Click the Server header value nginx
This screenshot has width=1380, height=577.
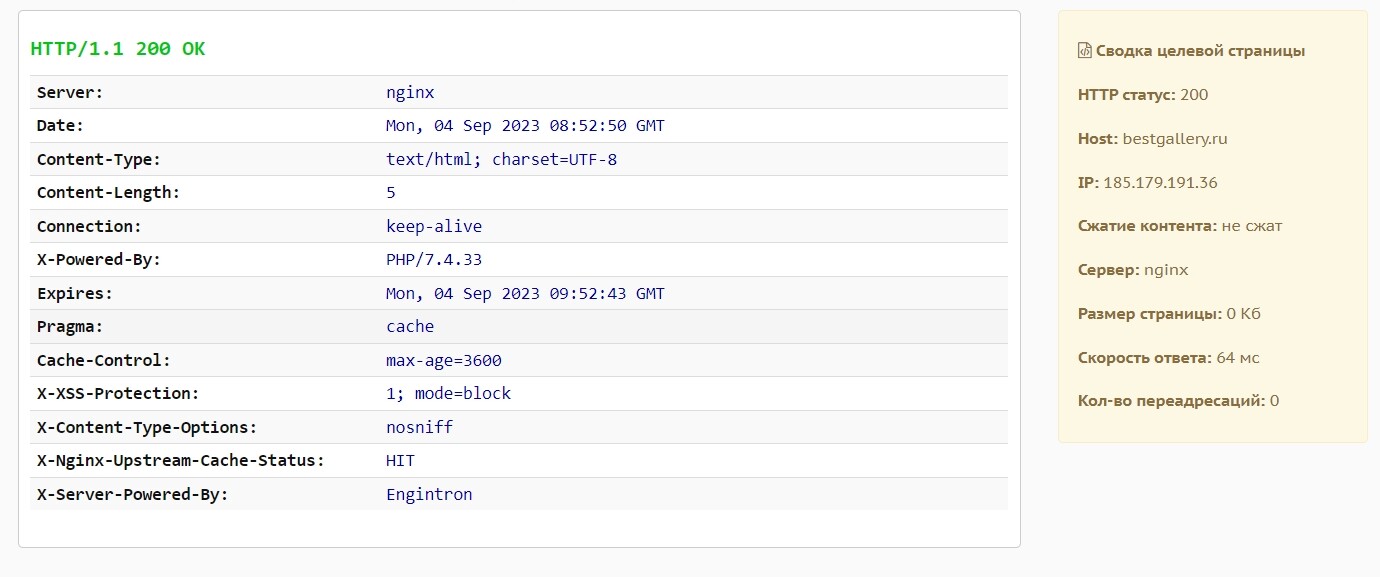coord(410,93)
